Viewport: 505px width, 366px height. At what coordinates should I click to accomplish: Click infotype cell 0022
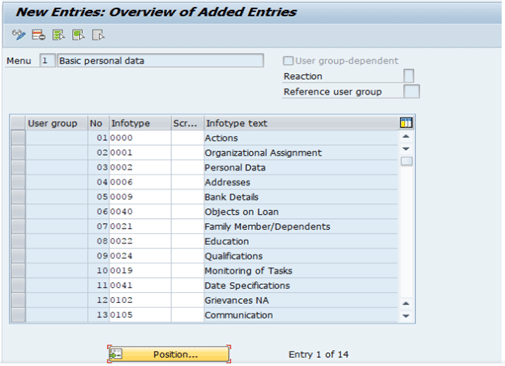pos(140,241)
